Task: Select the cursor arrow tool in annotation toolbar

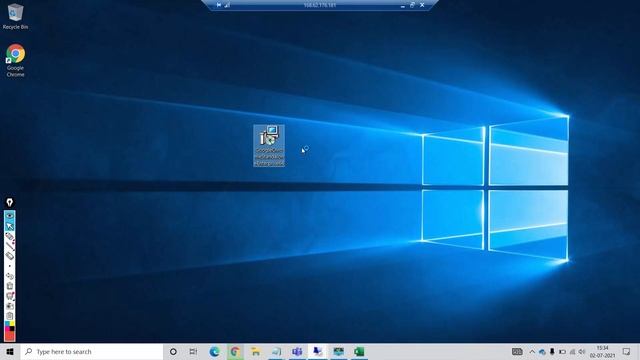Action: [9, 226]
